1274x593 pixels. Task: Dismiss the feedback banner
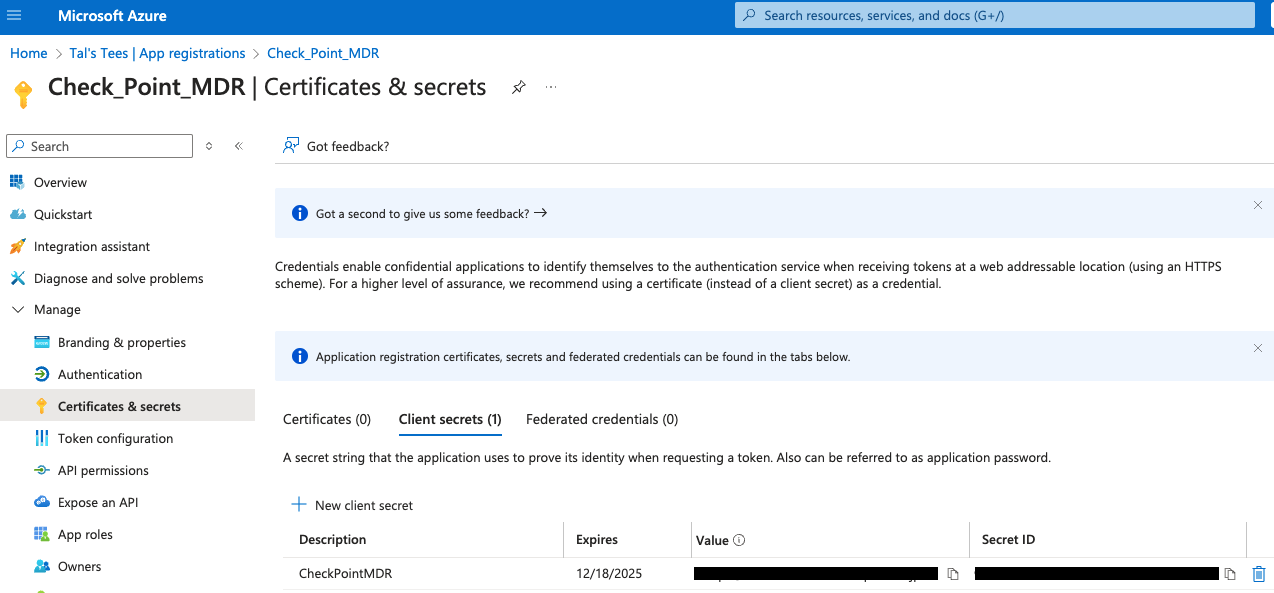(1257, 205)
